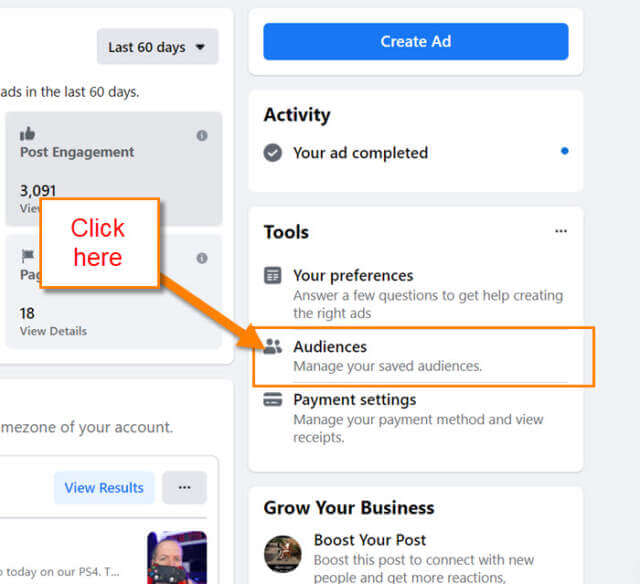Open the Last 60 days dropdown
640x584 pixels.
point(158,47)
